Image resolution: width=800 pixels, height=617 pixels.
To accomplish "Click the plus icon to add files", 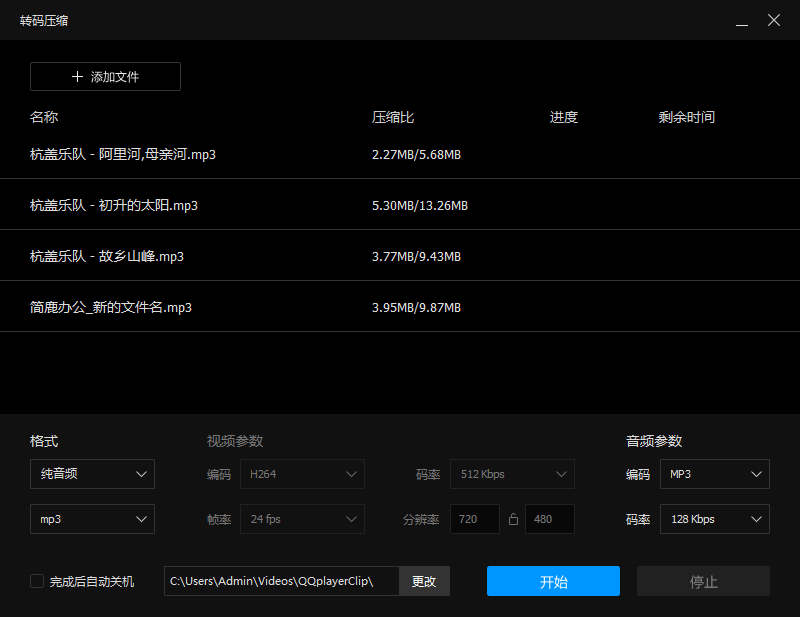I will pos(77,76).
